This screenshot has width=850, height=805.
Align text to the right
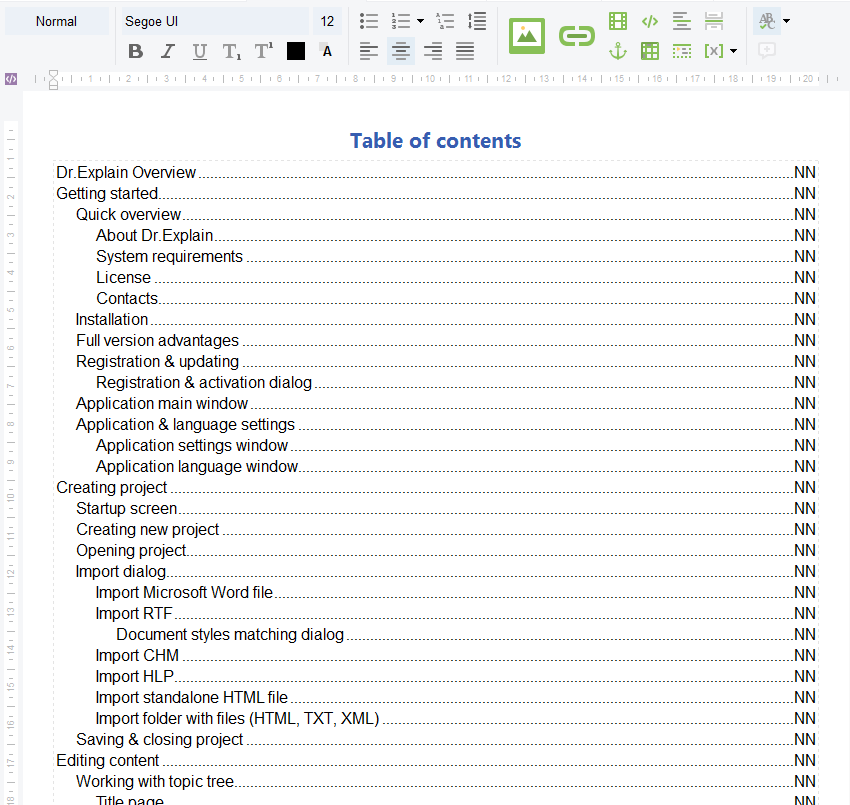pyautogui.click(x=433, y=51)
